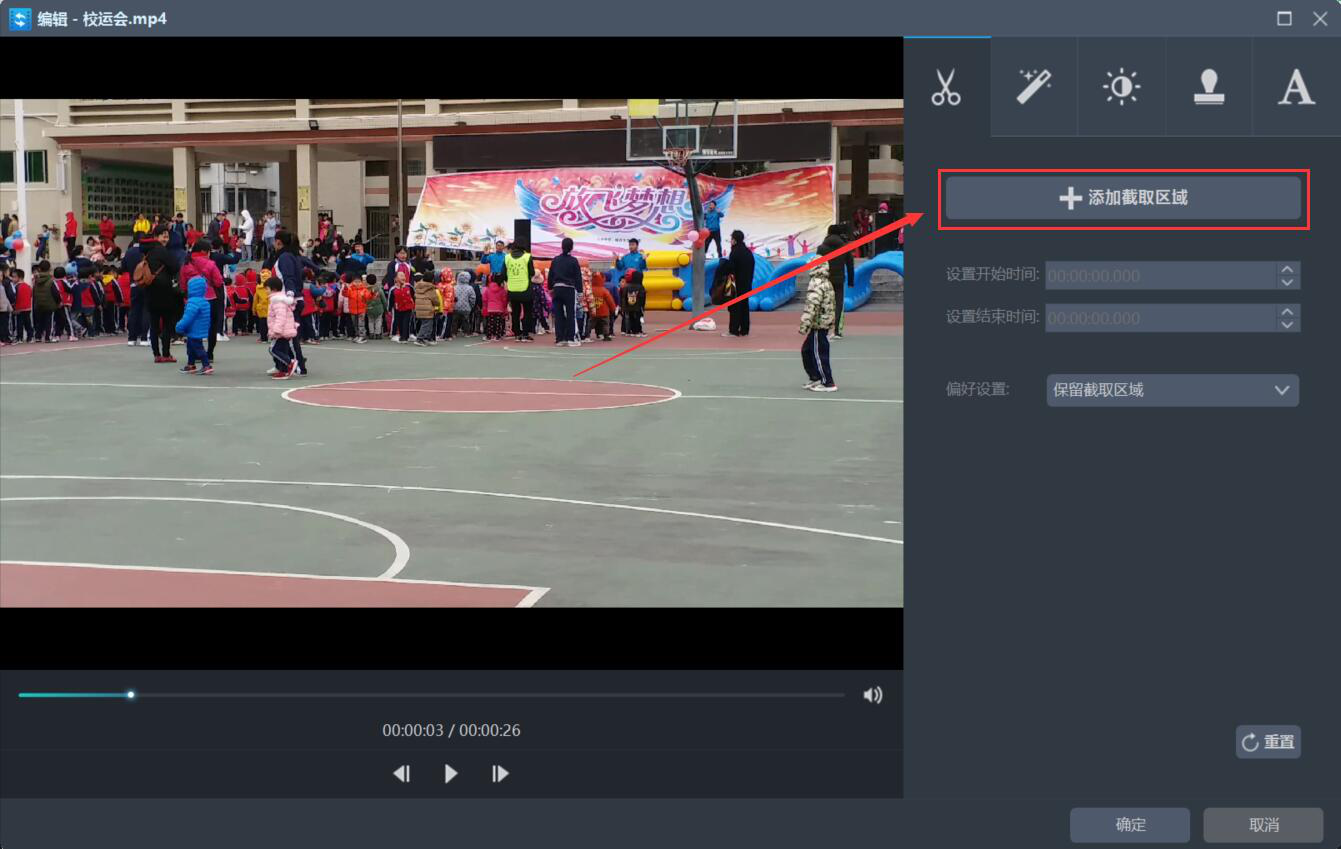Mute the video volume speaker icon
This screenshot has height=849, width=1341.
point(873,695)
